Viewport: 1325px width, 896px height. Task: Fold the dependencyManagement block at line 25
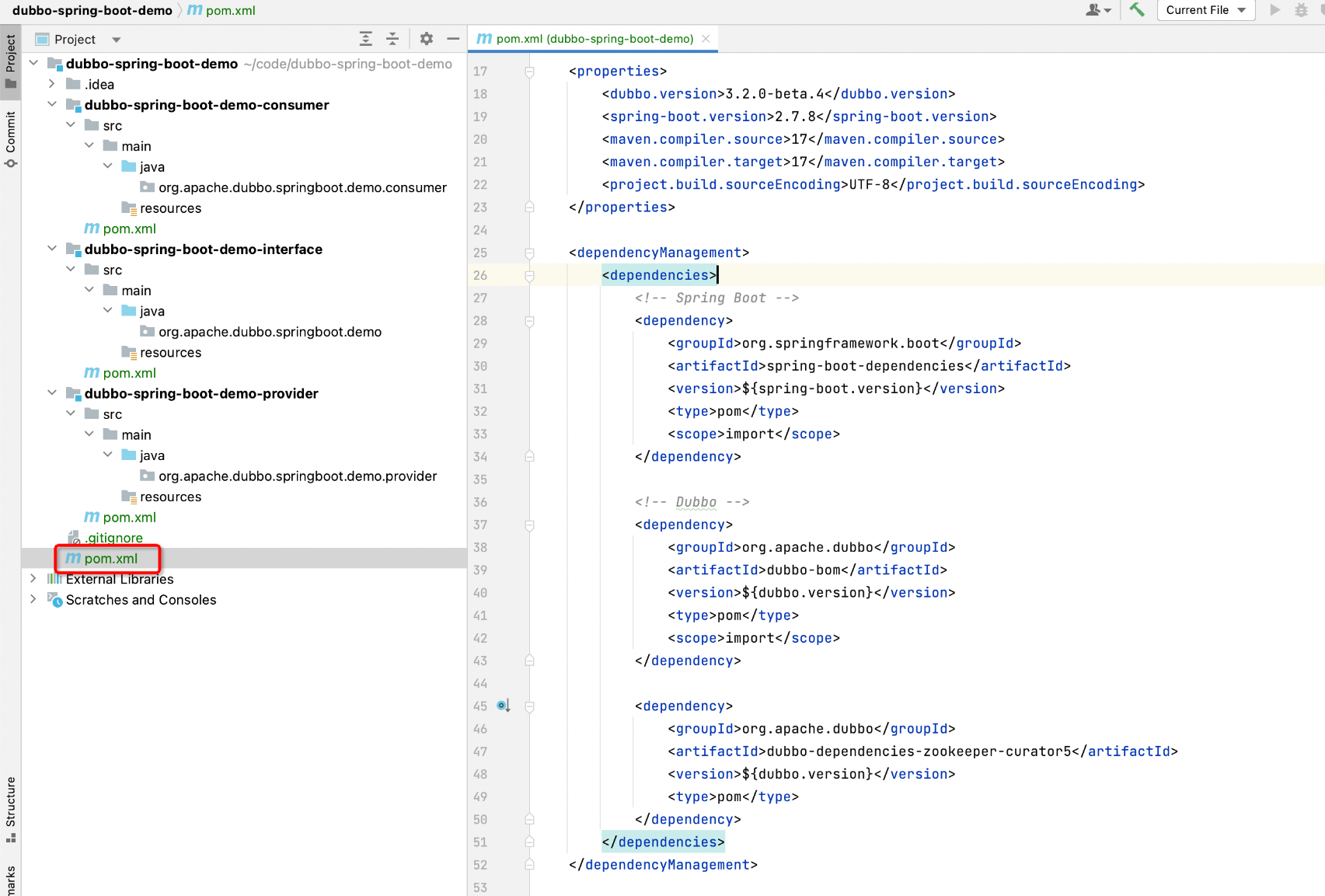tap(529, 253)
